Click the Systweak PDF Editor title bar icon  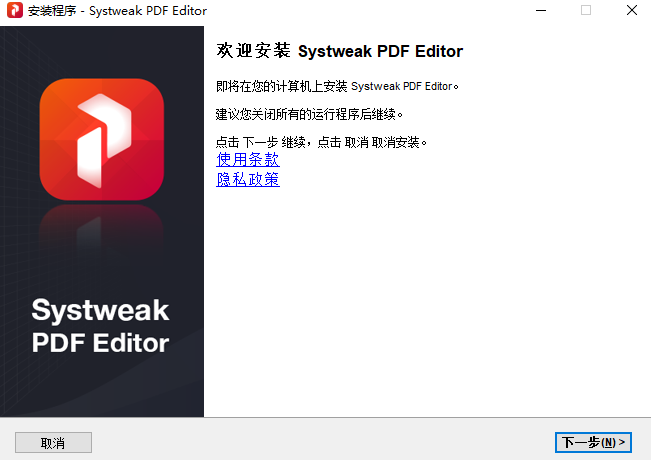point(14,11)
